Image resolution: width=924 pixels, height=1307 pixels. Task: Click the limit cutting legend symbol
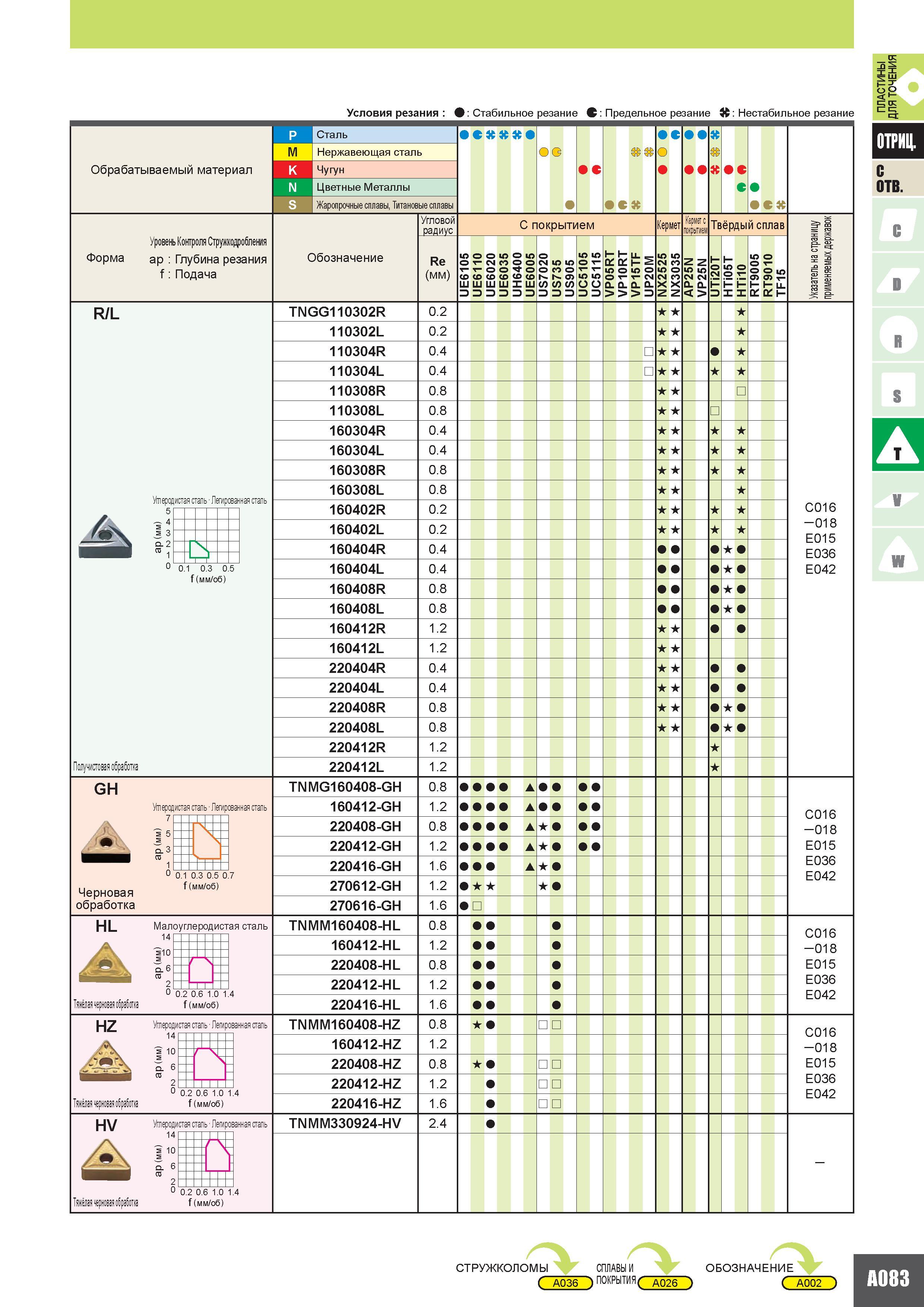(592, 112)
